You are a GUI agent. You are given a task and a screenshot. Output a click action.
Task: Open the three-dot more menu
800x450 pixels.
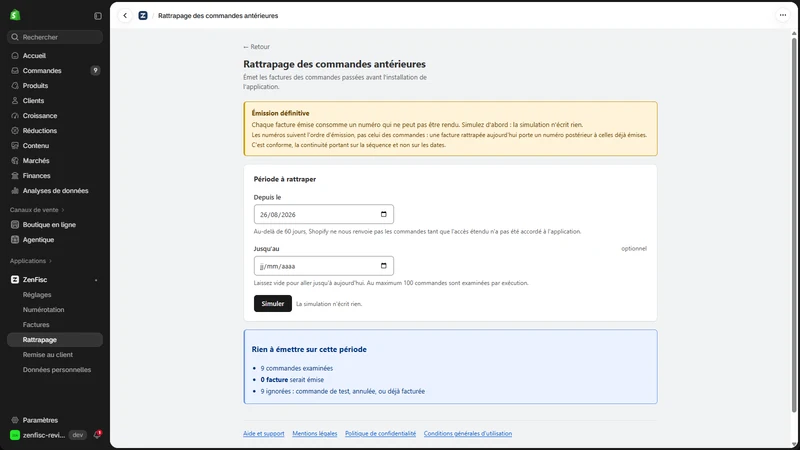click(783, 15)
